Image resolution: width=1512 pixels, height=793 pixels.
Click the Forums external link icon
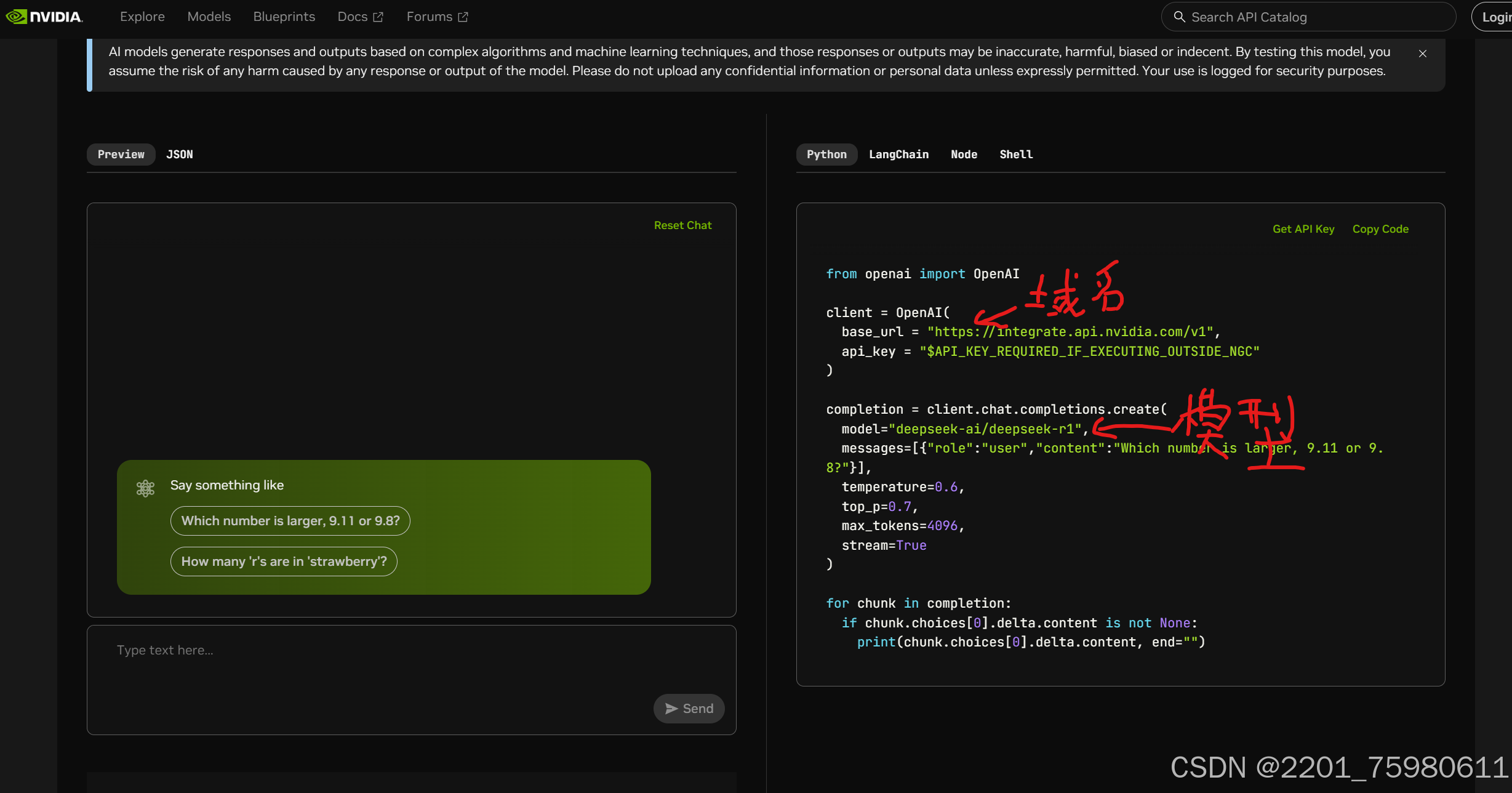(x=463, y=17)
